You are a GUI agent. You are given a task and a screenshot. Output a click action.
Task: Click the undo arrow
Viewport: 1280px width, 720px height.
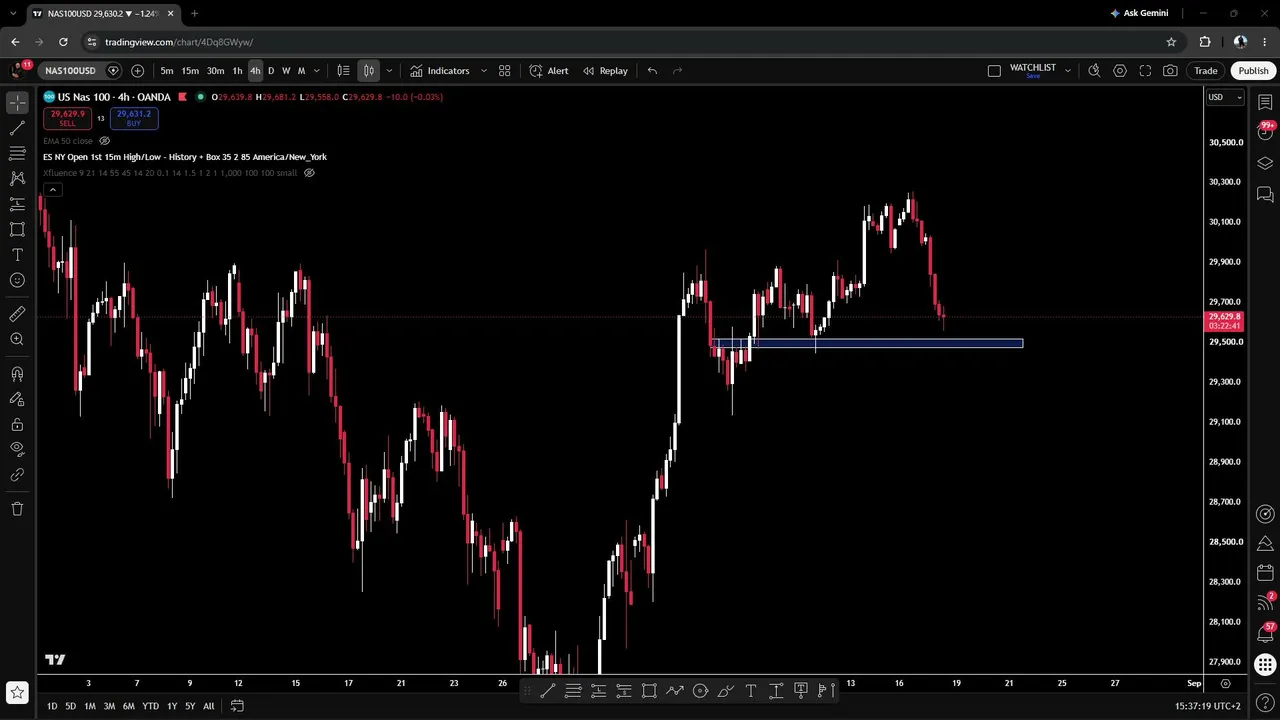[x=652, y=71]
